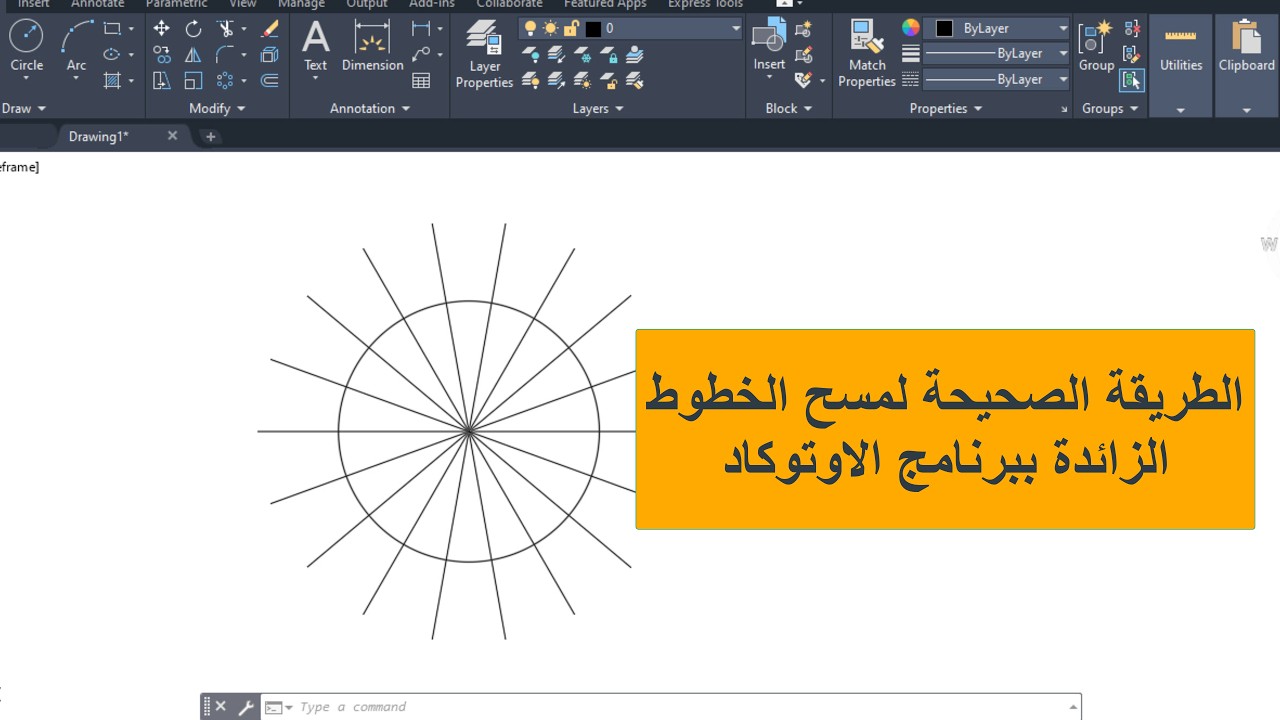Activate the Stretch tool
This screenshot has height=720, width=1280.
click(161, 80)
